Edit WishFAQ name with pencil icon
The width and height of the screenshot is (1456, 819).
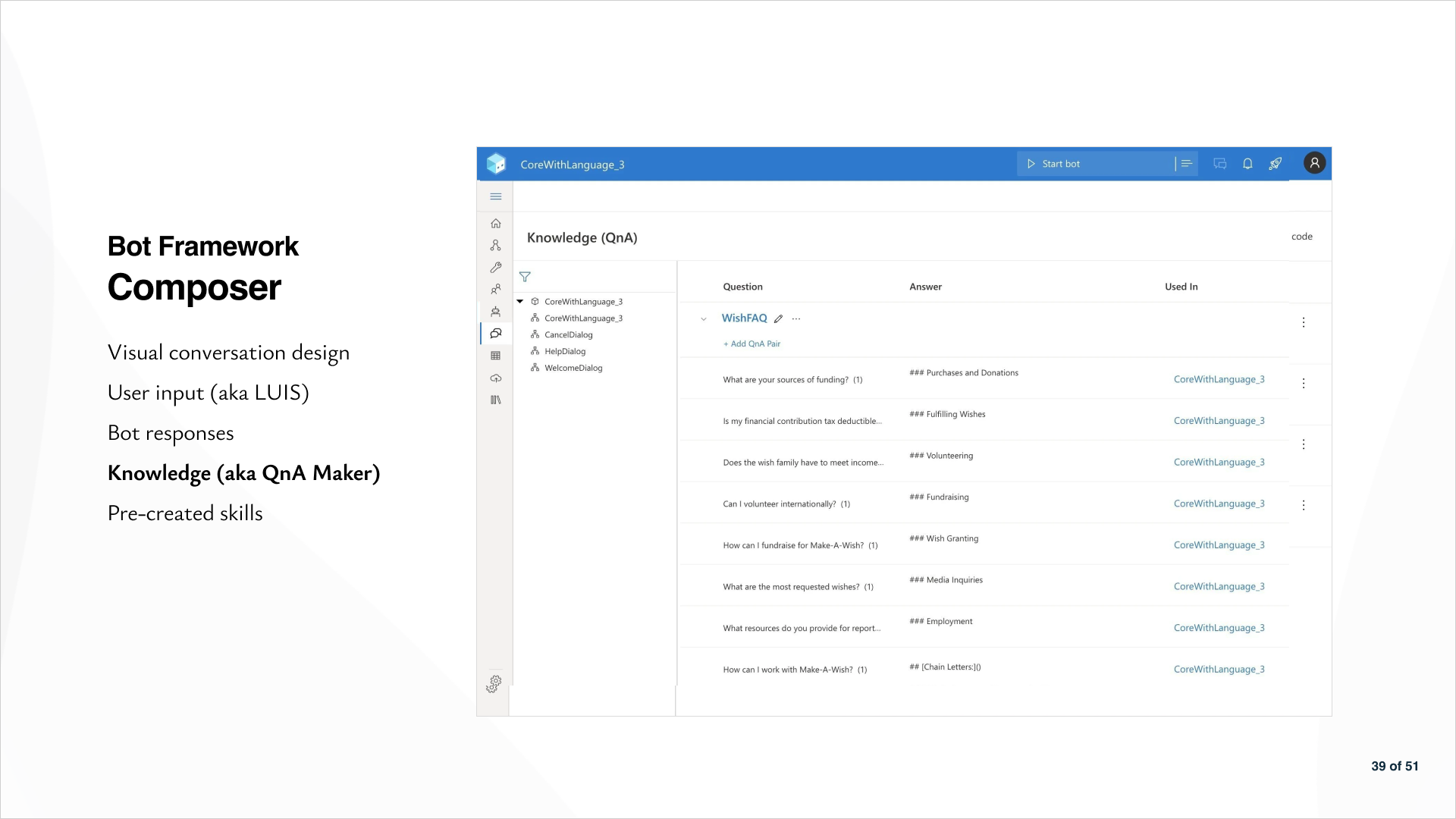pos(778,318)
